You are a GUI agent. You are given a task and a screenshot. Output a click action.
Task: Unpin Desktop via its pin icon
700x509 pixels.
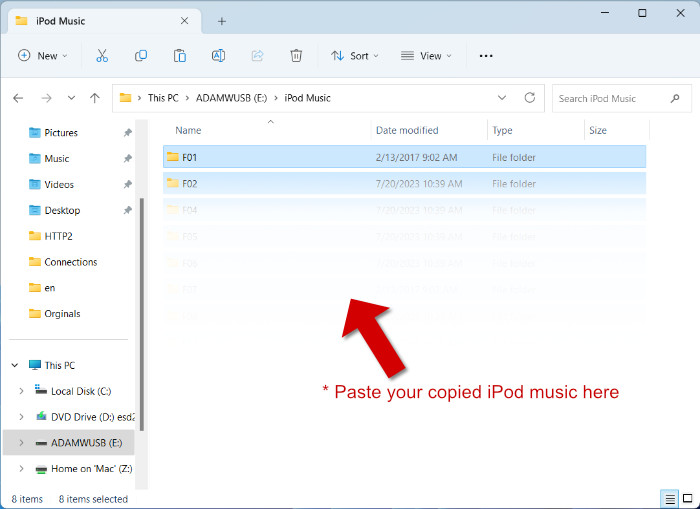(128, 210)
